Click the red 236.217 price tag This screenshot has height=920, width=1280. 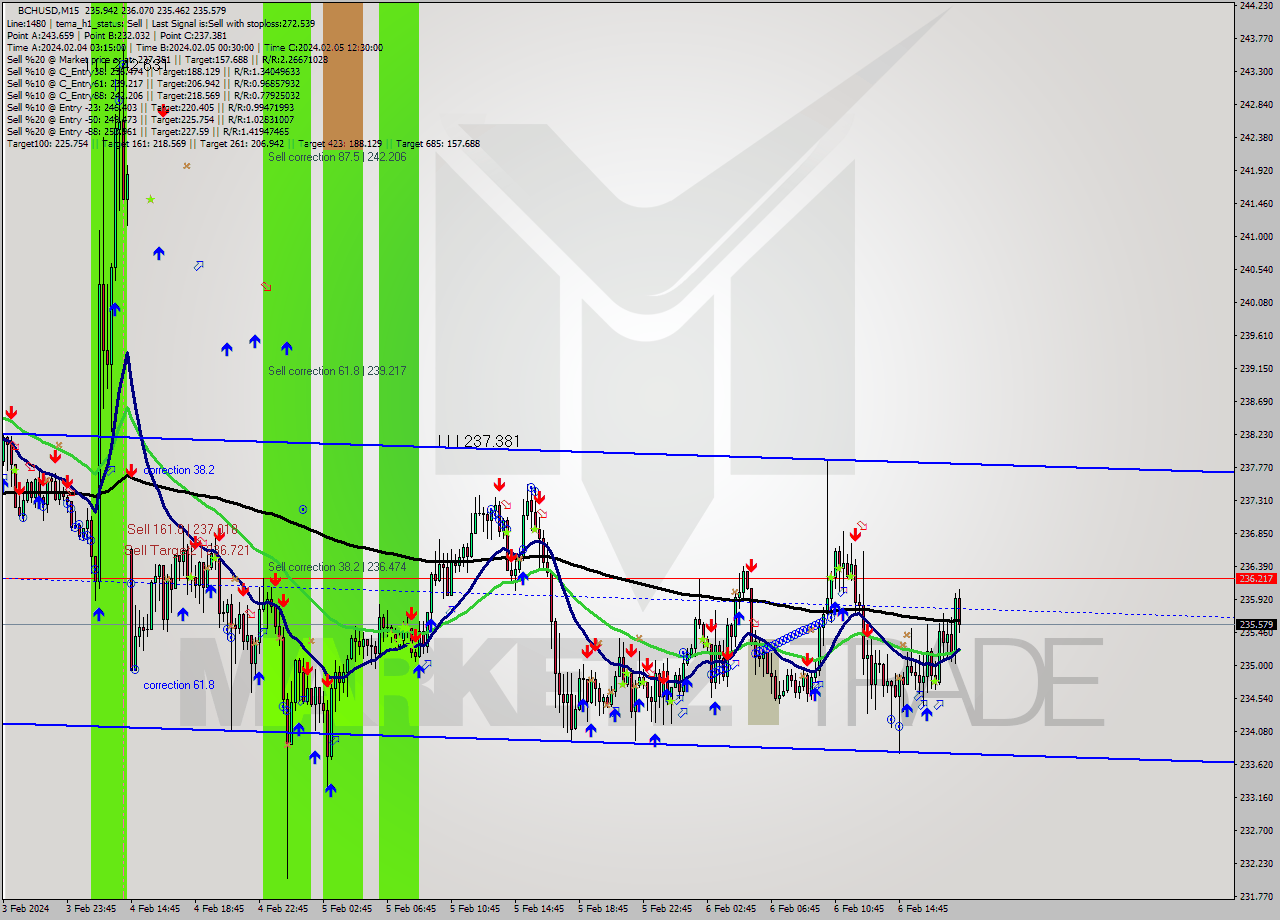click(x=1256, y=578)
